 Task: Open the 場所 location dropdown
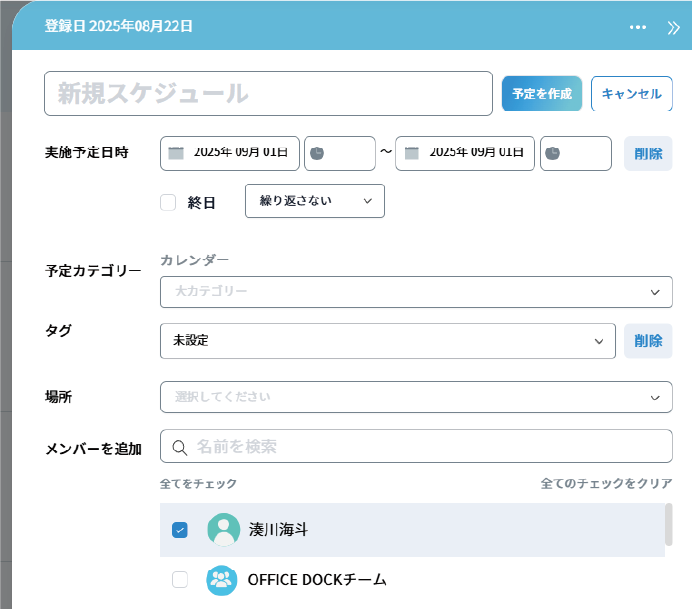pyautogui.click(x=415, y=397)
